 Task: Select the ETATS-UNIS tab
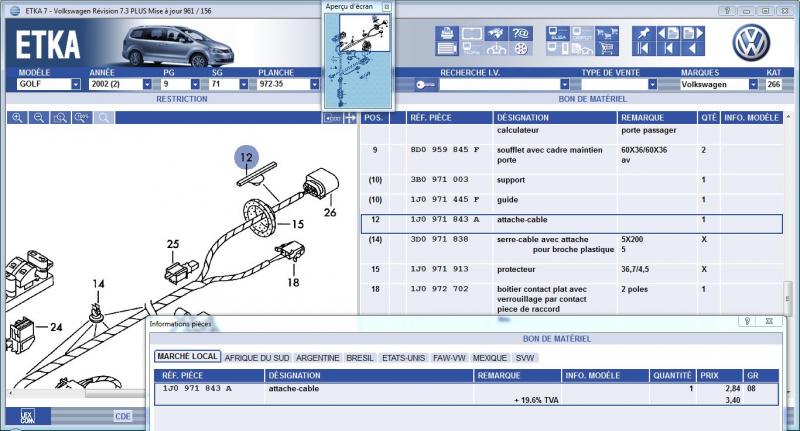403,358
